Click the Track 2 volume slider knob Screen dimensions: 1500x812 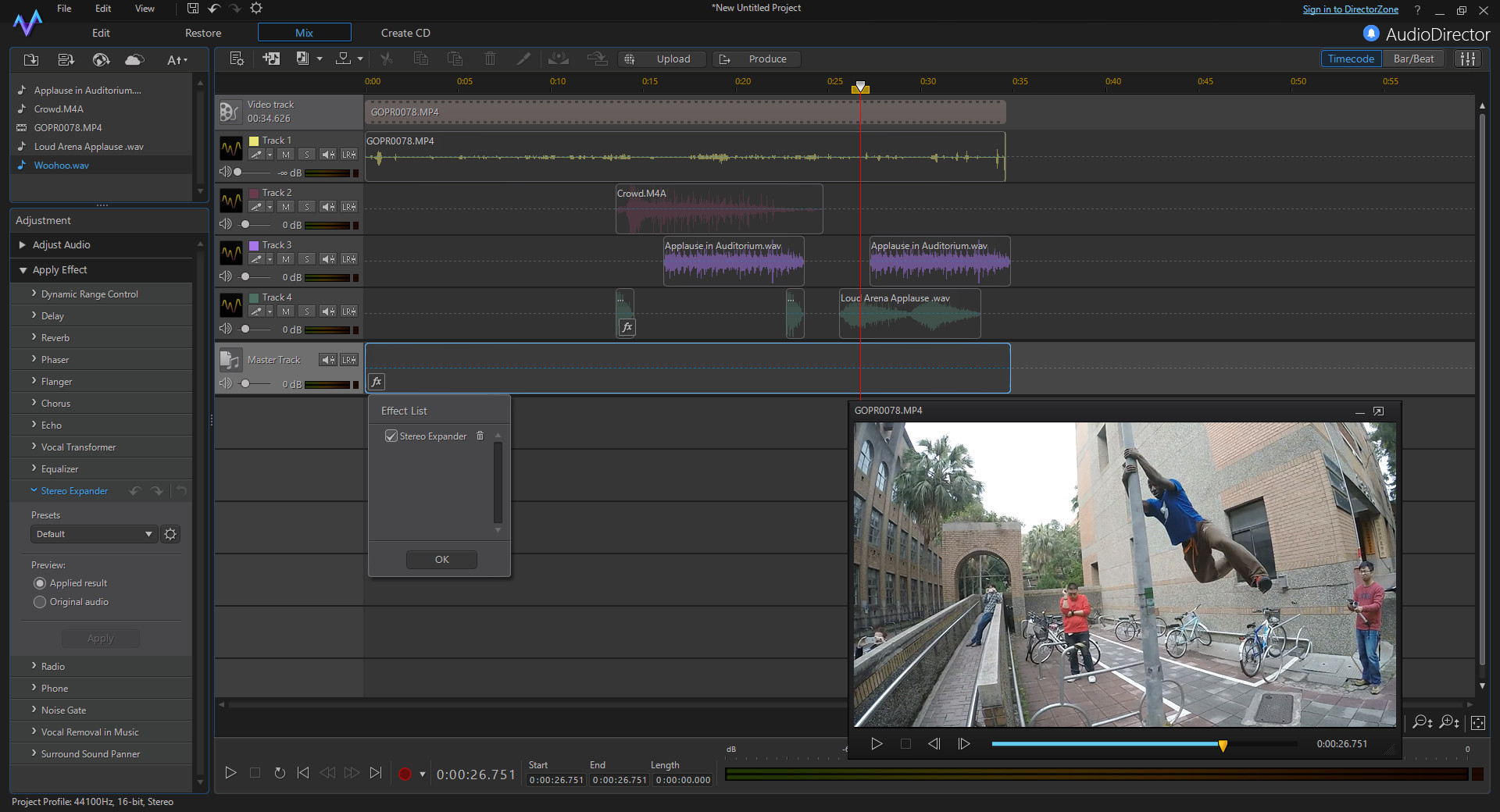tap(245, 225)
